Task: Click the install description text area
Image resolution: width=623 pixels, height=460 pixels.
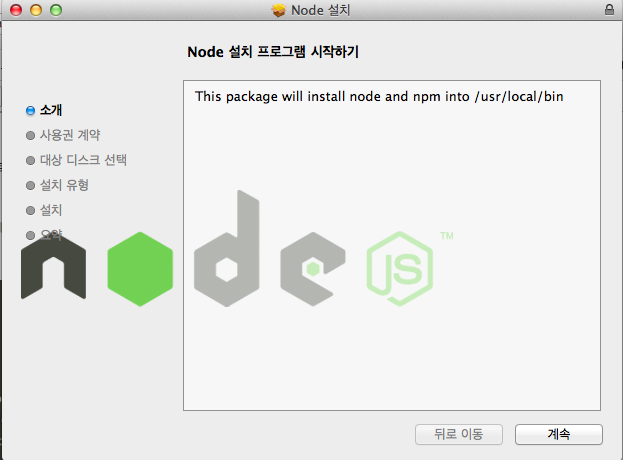Action: click(x=392, y=245)
